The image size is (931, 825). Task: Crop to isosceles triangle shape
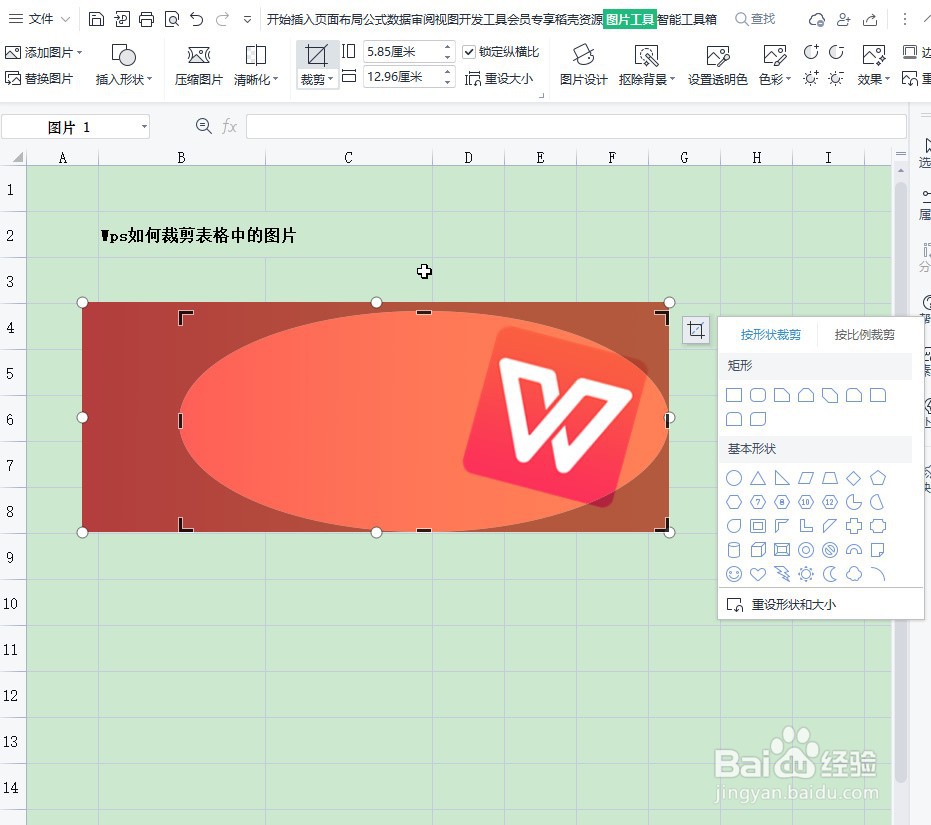758,478
